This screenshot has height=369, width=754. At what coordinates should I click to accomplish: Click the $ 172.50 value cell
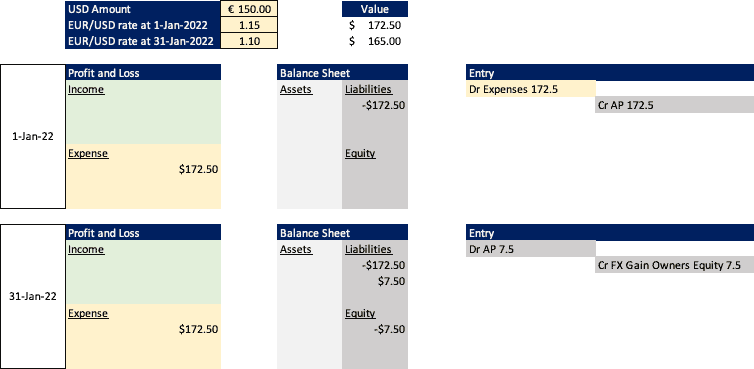[x=375, y=25]
